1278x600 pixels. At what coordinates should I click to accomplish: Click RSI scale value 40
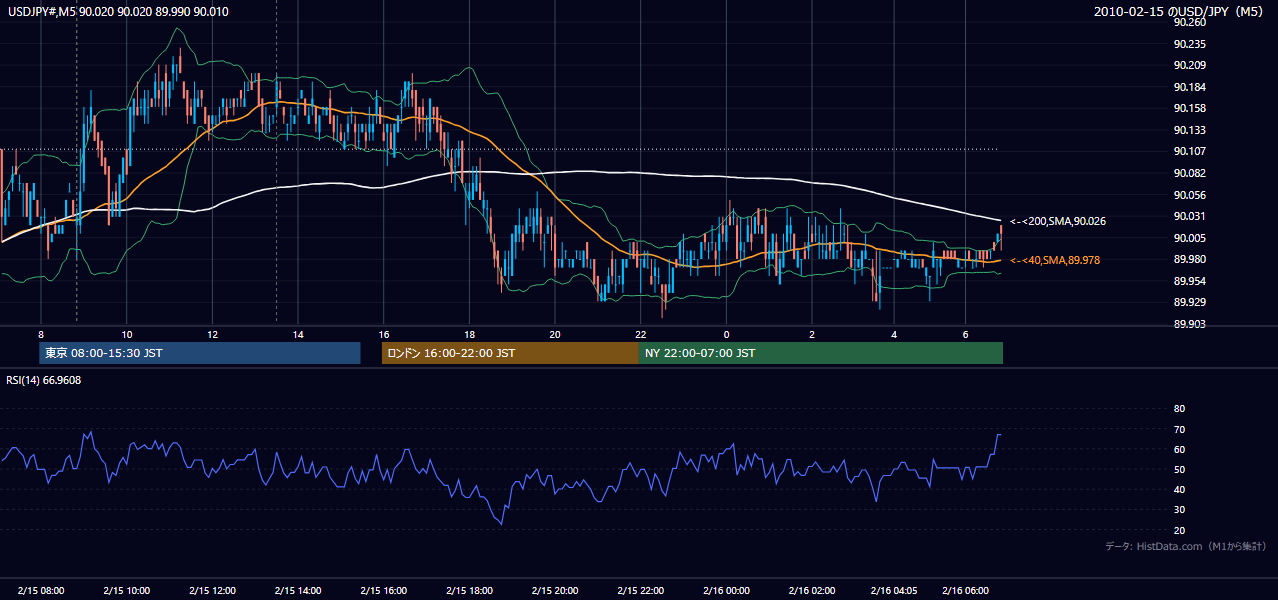(x=1179, y=489)
